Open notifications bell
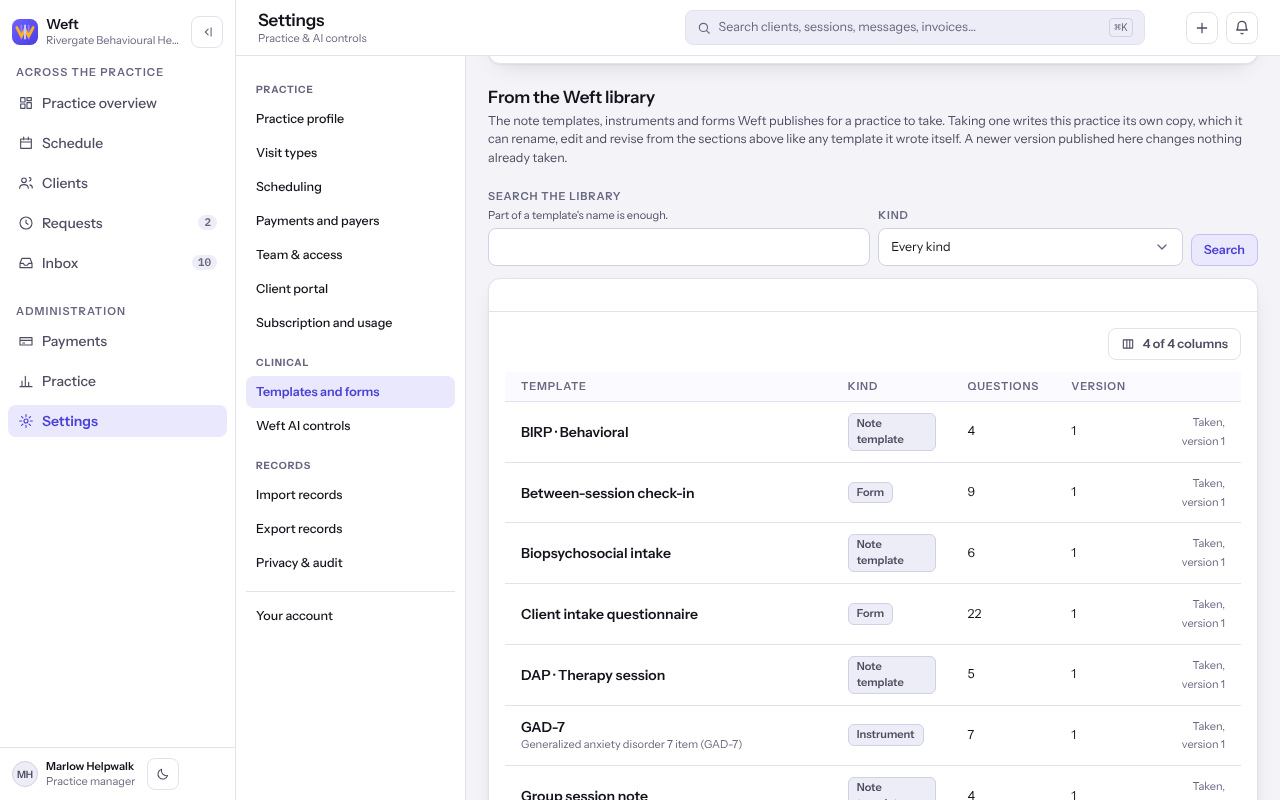The image size is (1280, 800). 1242,28
